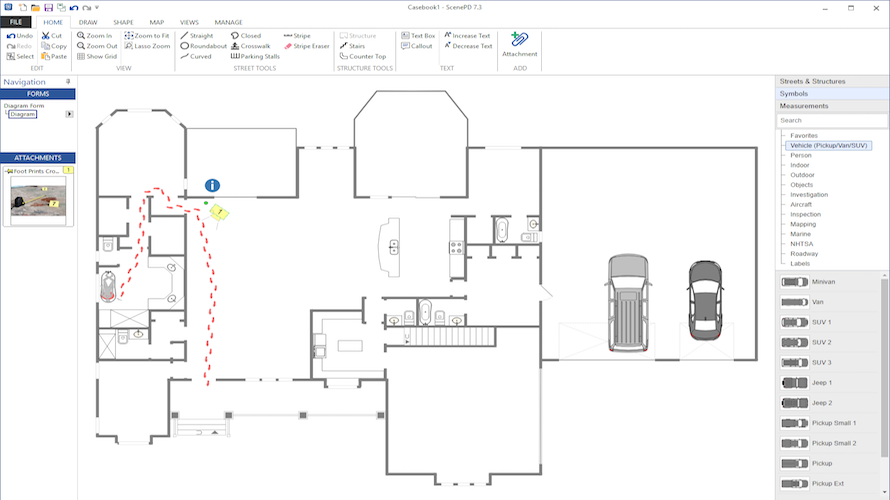
Task: Select Investigation symbol category
Action: [x=809, y=195]
